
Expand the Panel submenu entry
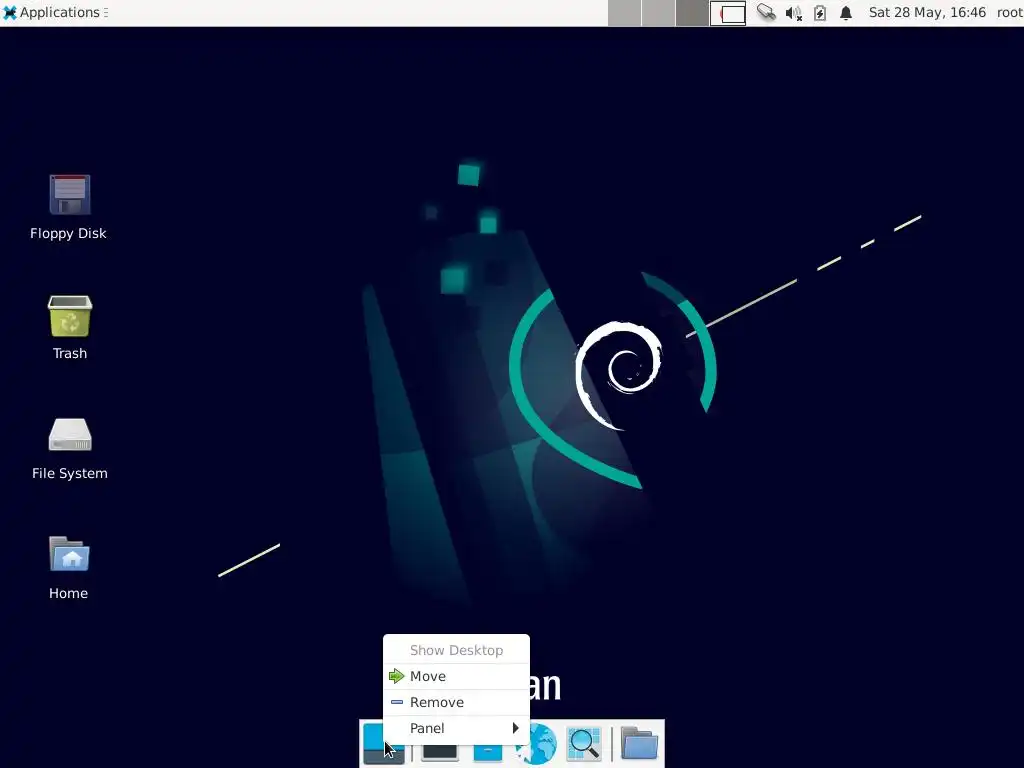[x=456, y=728]
